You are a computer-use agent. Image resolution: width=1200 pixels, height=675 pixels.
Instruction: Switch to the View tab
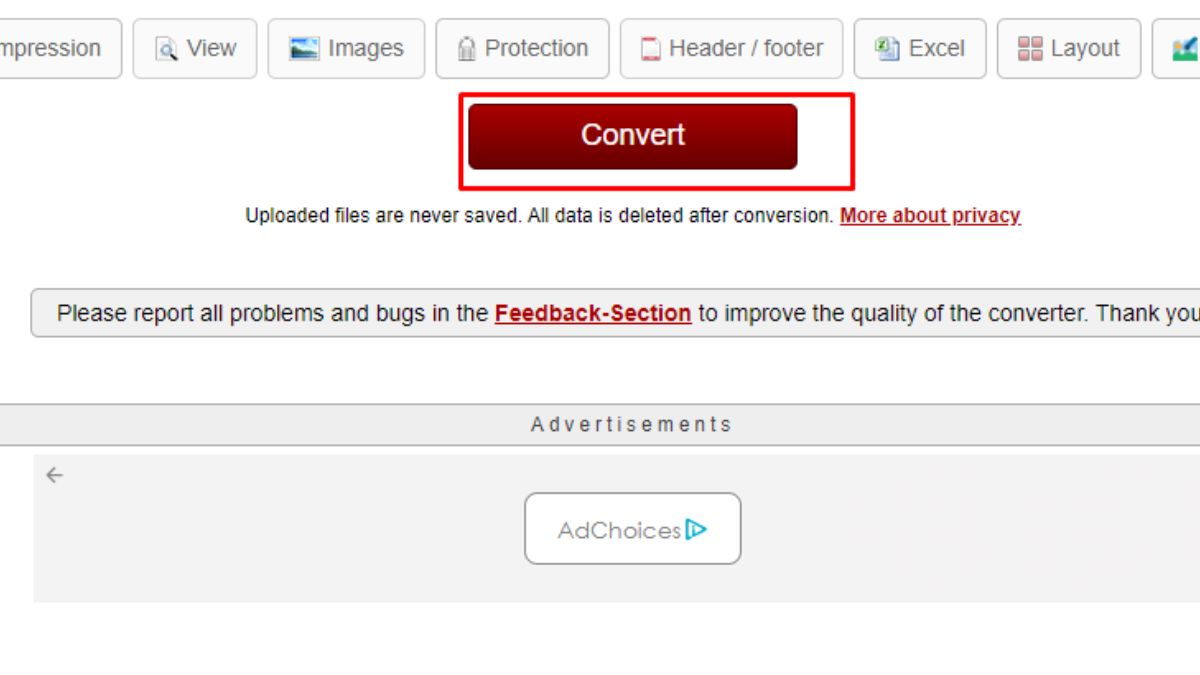pyautogui.click(x=195, y=48)
